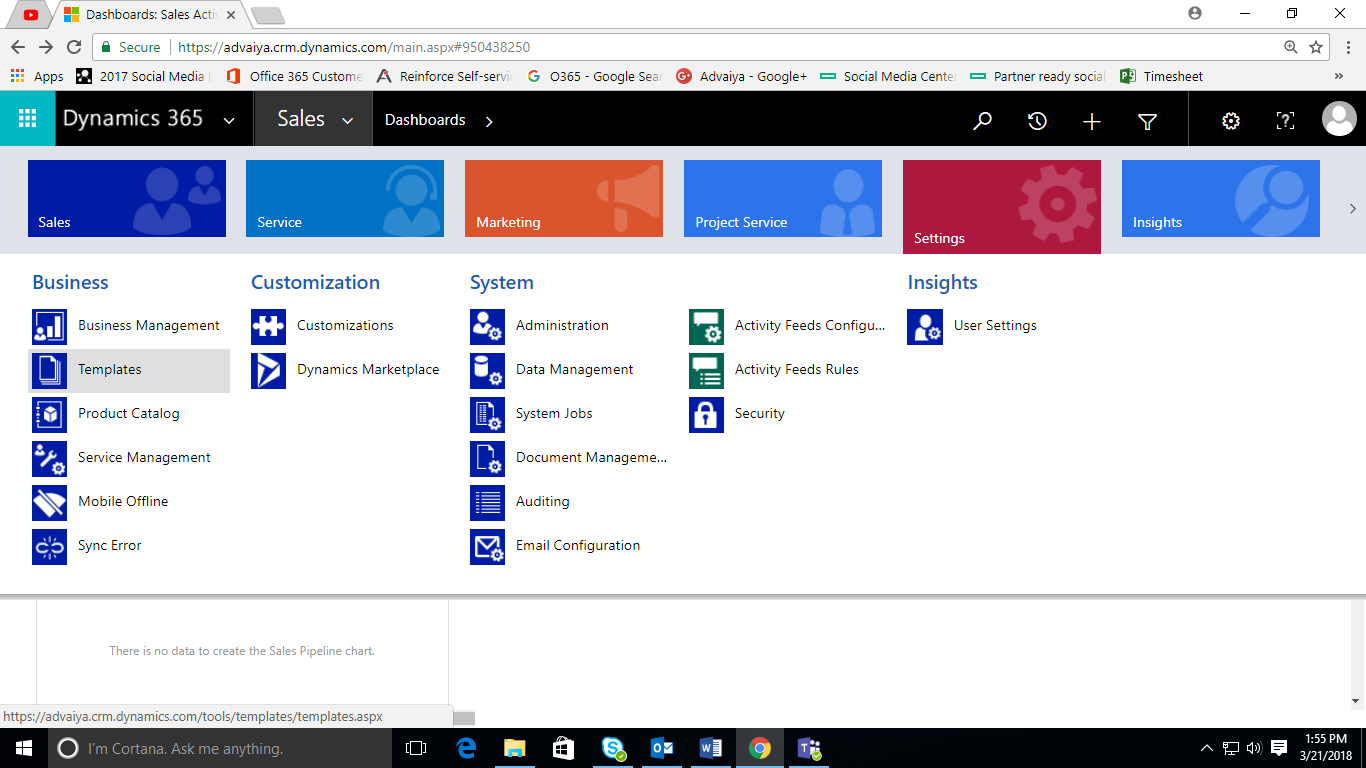Show more area tiles with right arrow
This screenshot has height=768, width=1366.
tap(1353, 209)
